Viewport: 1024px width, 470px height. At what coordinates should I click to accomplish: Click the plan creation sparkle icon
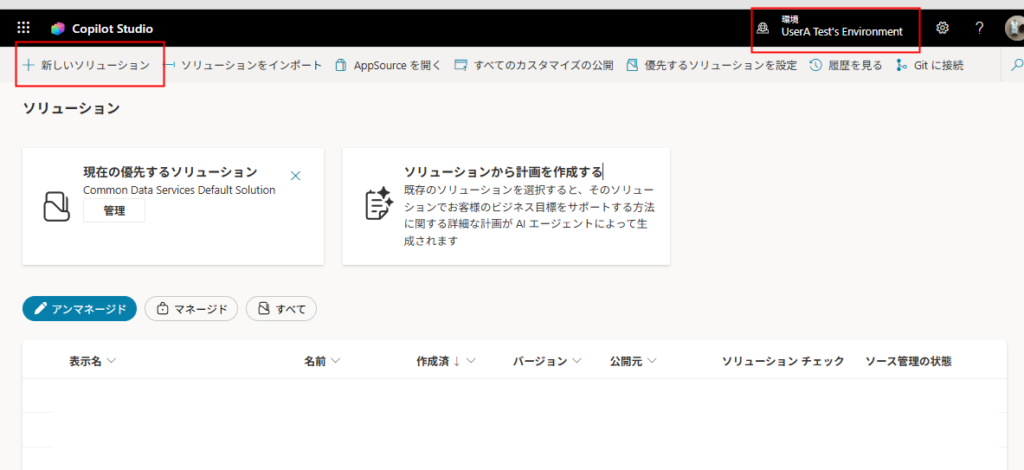click(x=377, y=204)
